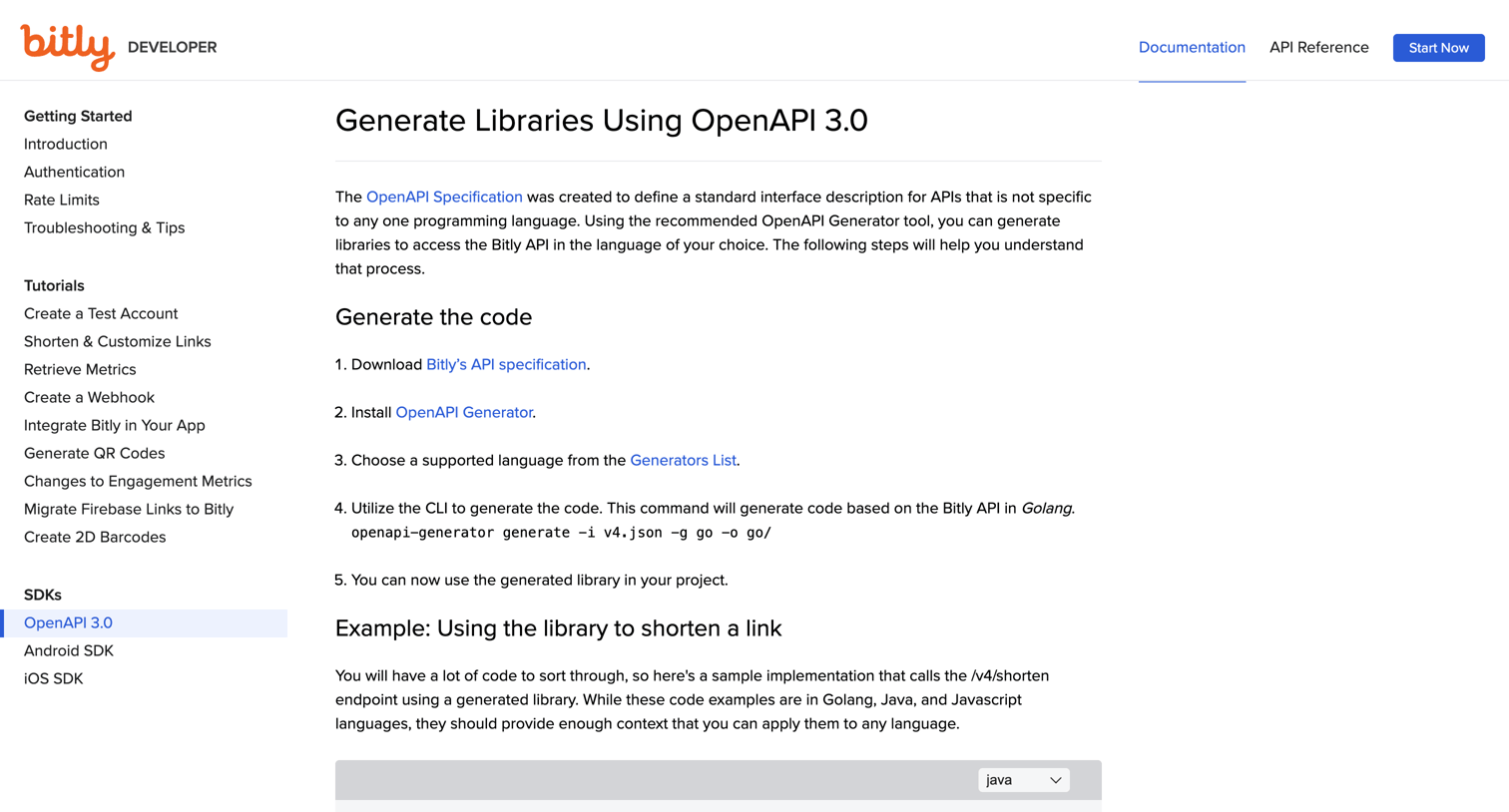
Task: Open Integrate Bitly in Your App
Action: [x=115, y=425]
